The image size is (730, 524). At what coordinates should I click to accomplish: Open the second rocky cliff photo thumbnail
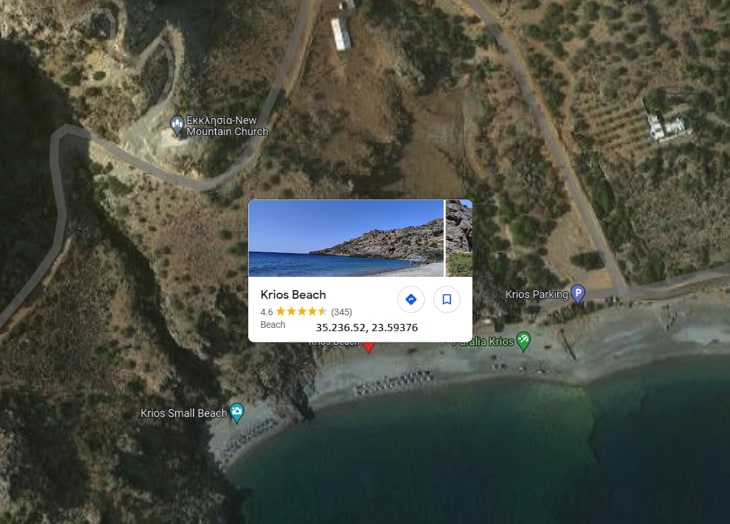[x=459, y=238]
